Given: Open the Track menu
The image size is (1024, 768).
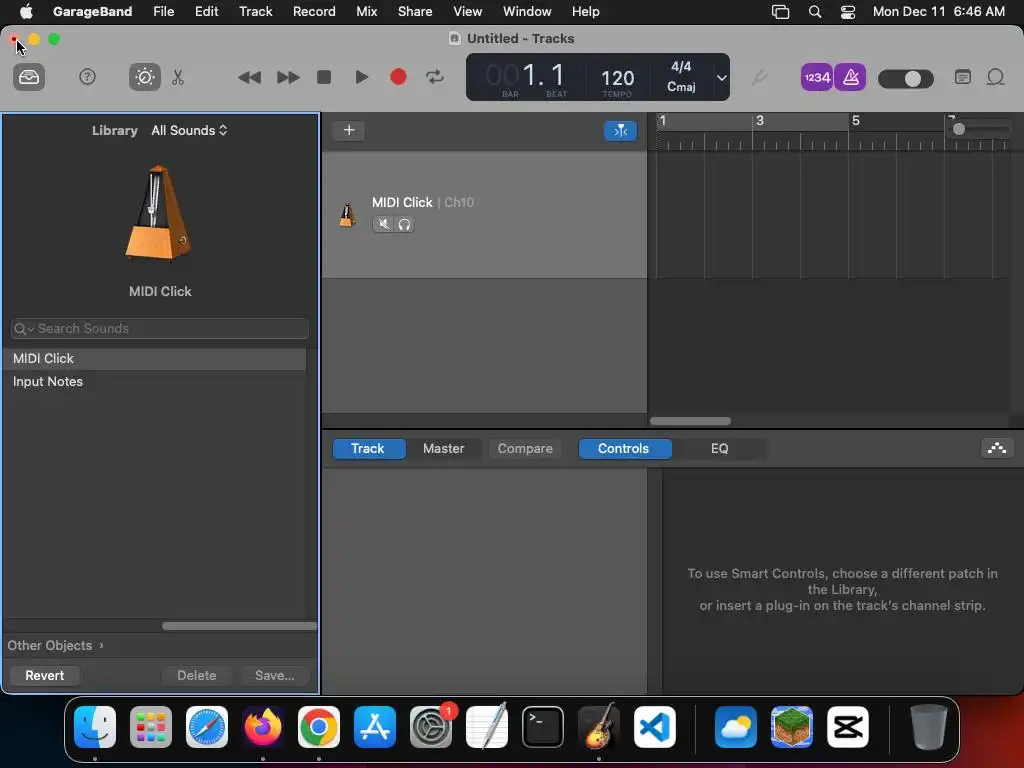Looking at the screenshot, I should 255,11.
